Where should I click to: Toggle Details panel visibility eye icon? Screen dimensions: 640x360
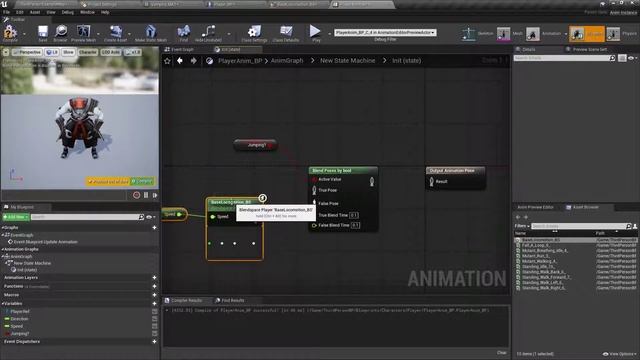click(631, 58)
